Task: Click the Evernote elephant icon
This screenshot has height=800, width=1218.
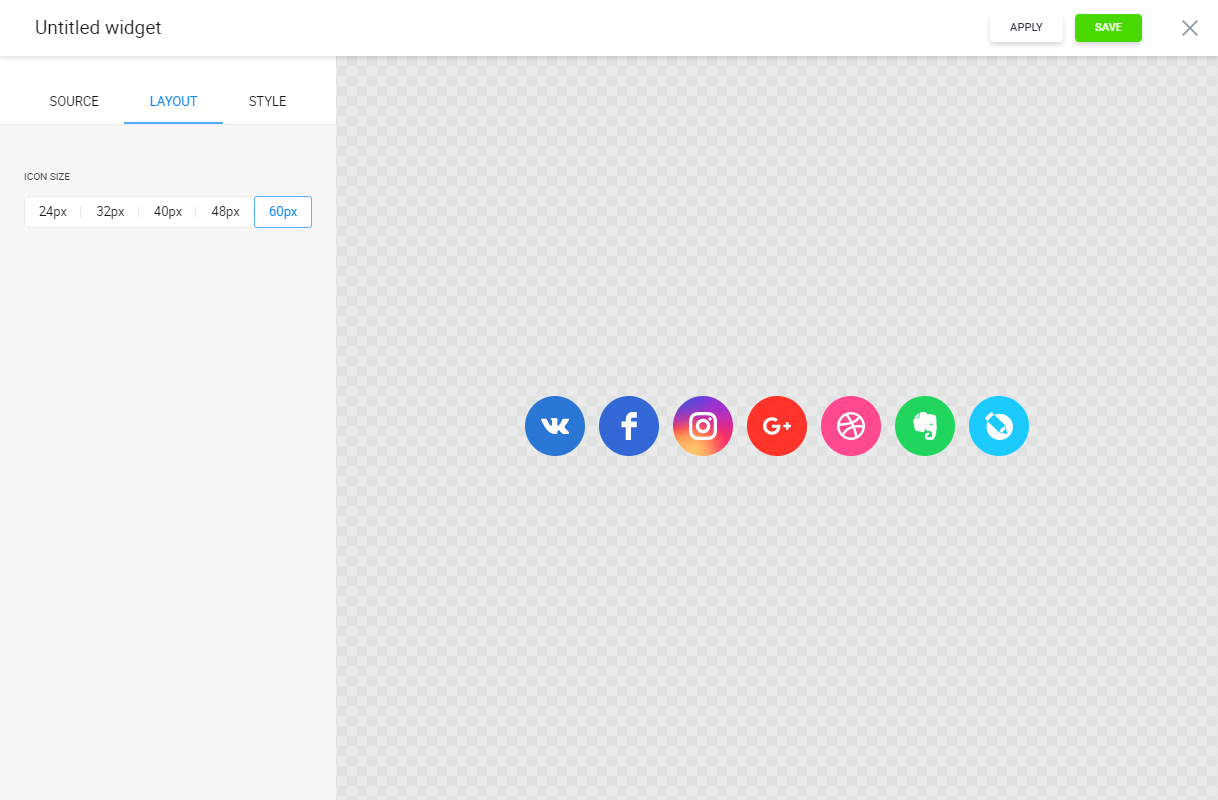Action: click(925, 426)
